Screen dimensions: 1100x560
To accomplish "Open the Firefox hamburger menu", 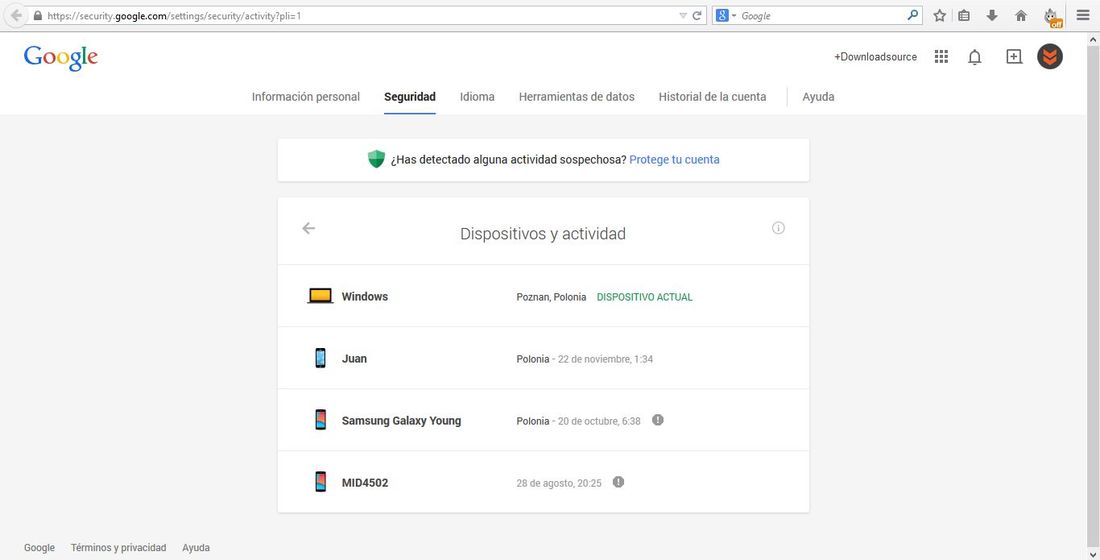I will [1083, 15].
